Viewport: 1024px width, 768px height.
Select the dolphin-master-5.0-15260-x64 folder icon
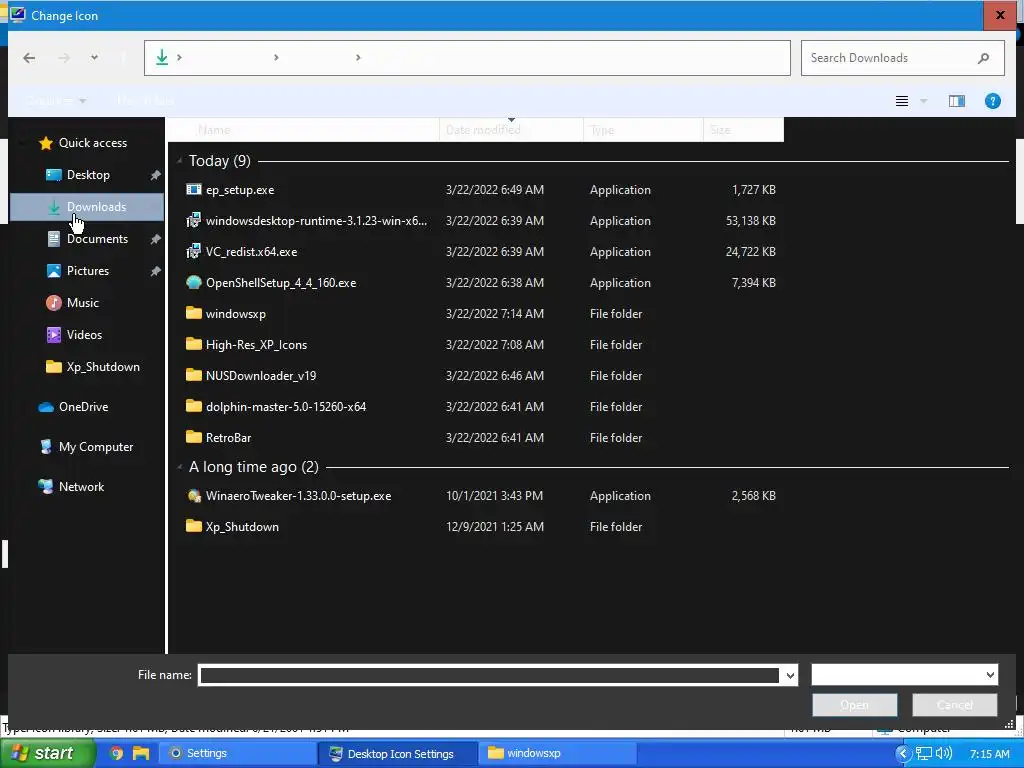point(193,406)
